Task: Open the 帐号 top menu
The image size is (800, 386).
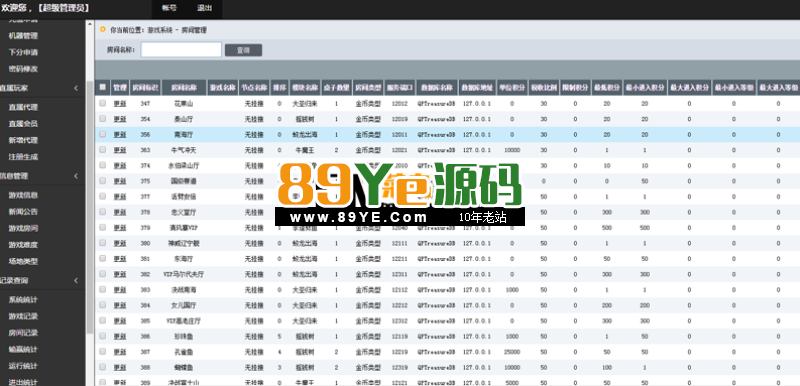Action: click(169, 8)
